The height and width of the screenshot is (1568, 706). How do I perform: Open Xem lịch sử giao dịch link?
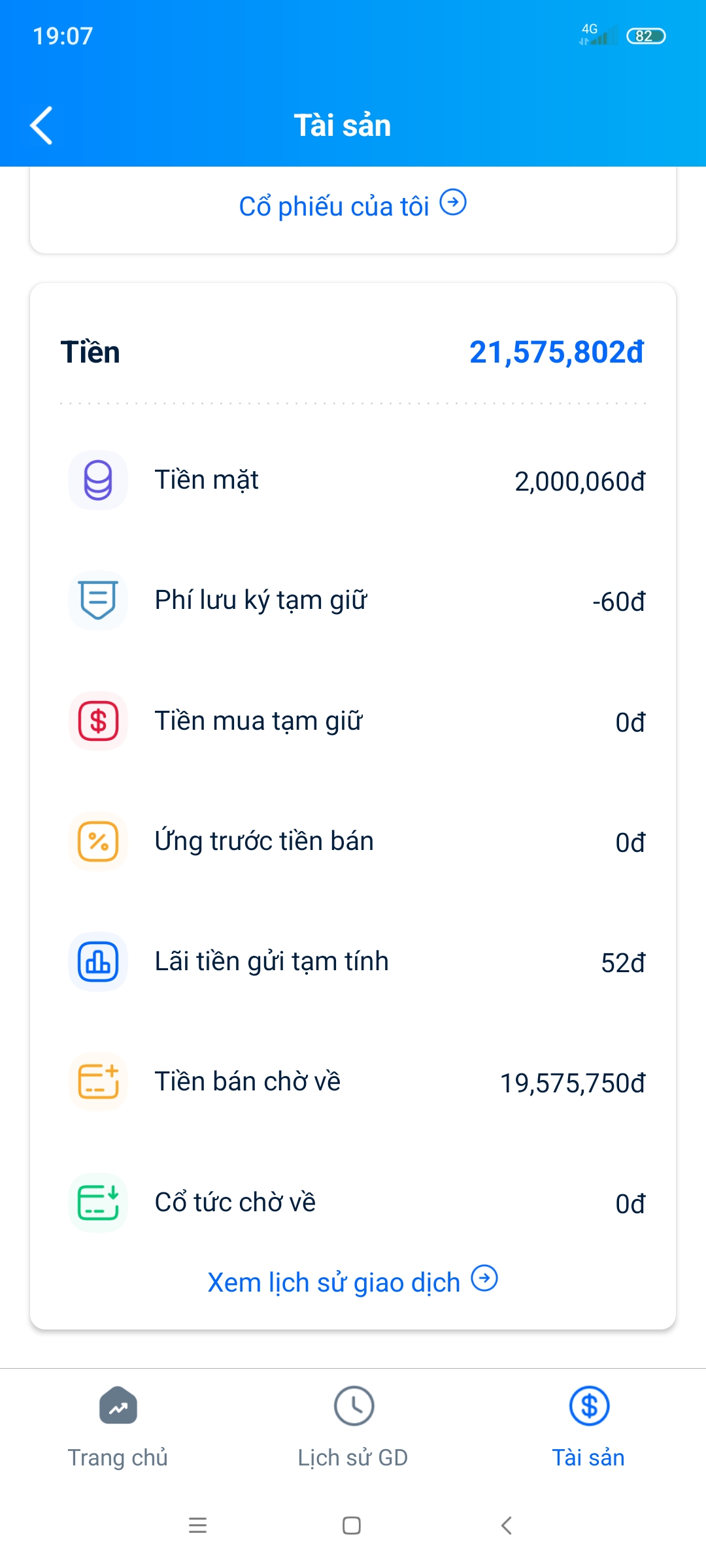click(333, 1282)
